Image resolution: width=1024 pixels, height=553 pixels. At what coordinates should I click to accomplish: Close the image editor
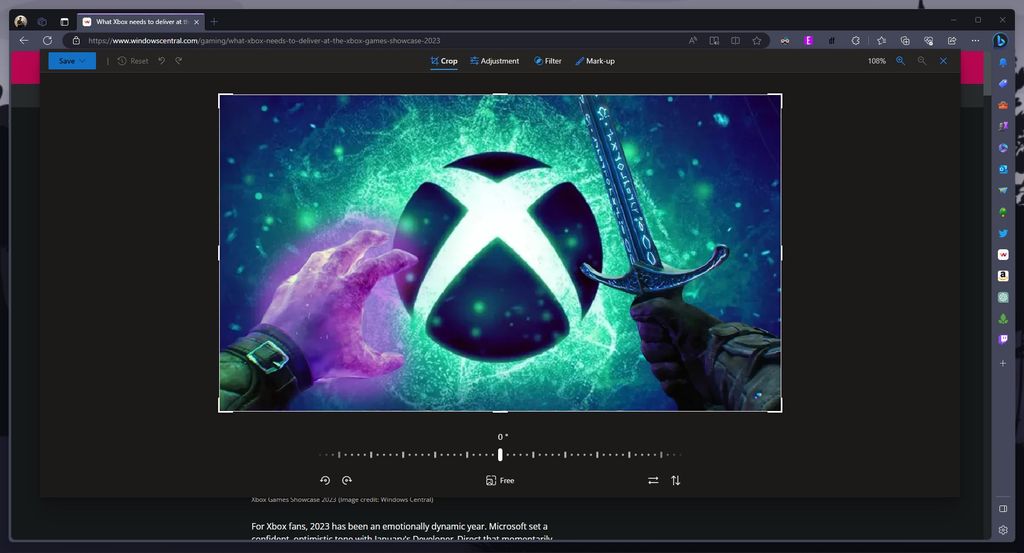click(943, 61)
